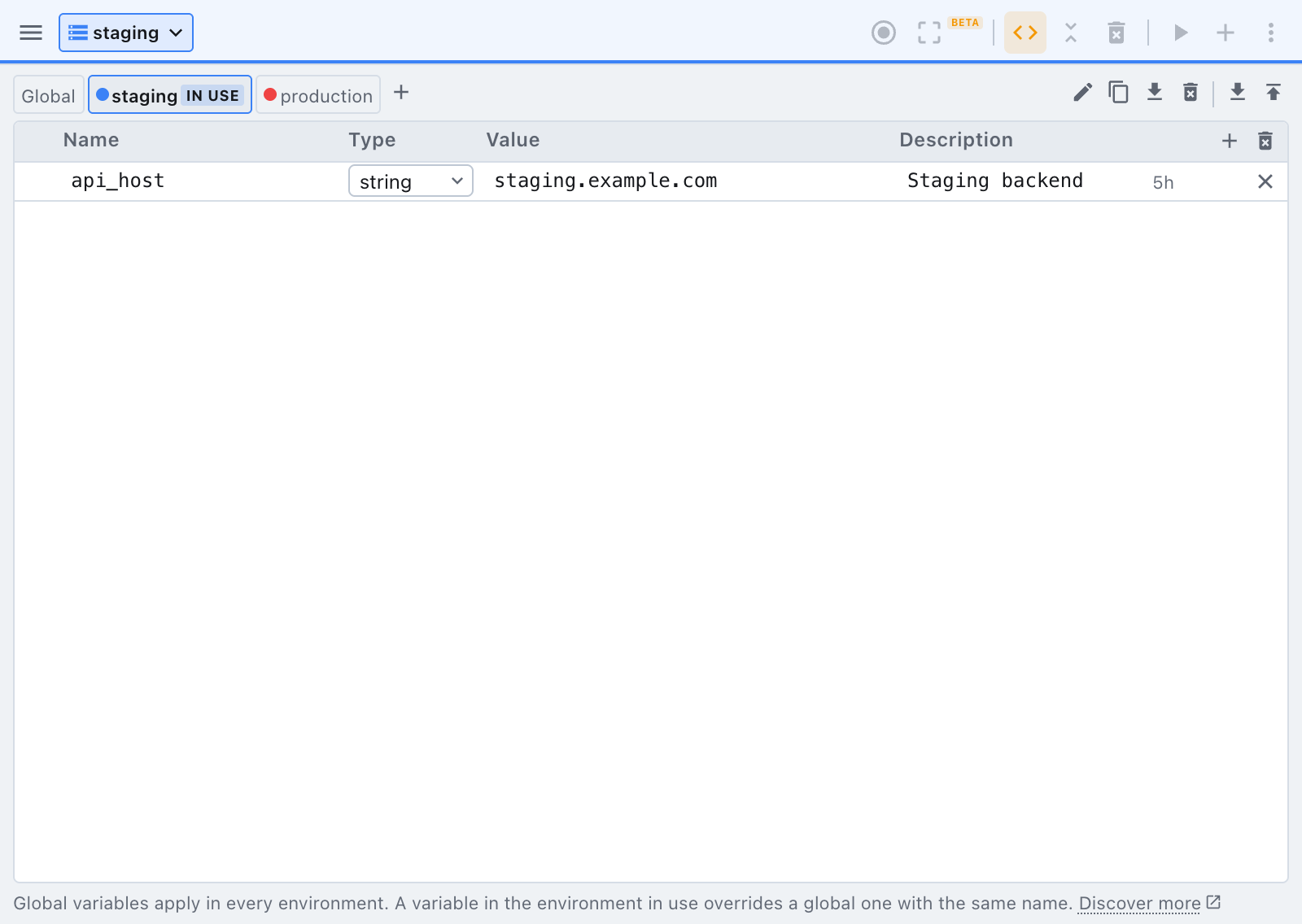Click the pencil rename environment icon
The image size is (1302, 924).
[x=1082, y=93]
